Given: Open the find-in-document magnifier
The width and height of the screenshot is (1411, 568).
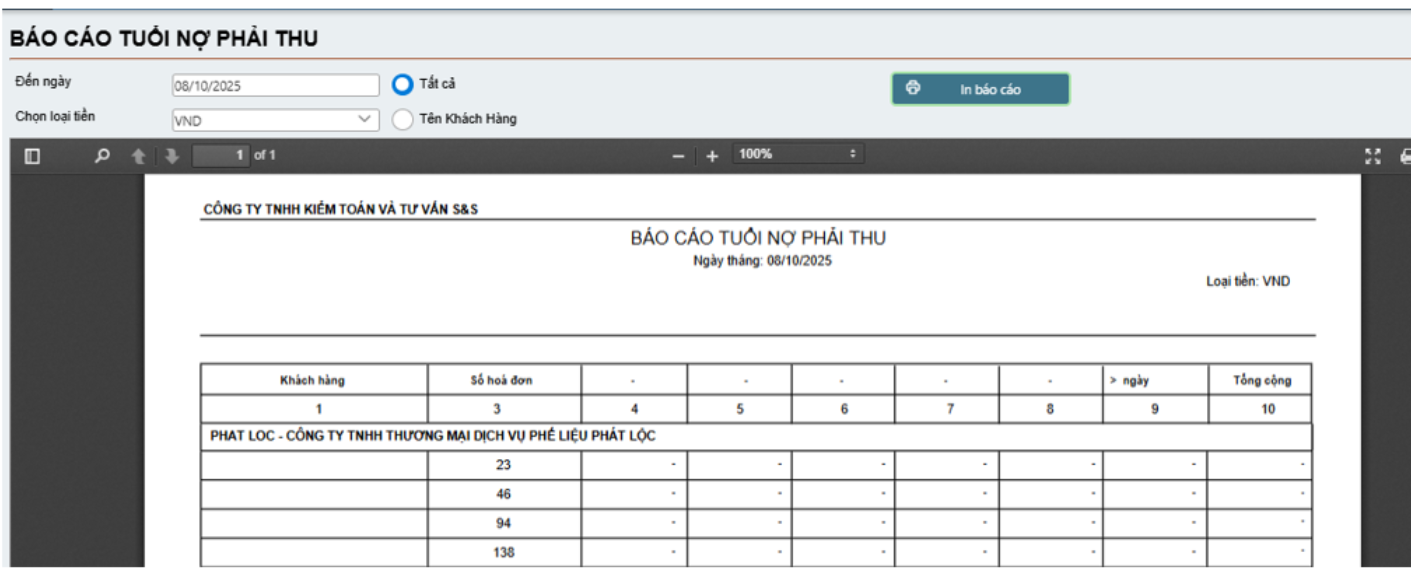Looking at the screenshot, I should click(101, 156).
